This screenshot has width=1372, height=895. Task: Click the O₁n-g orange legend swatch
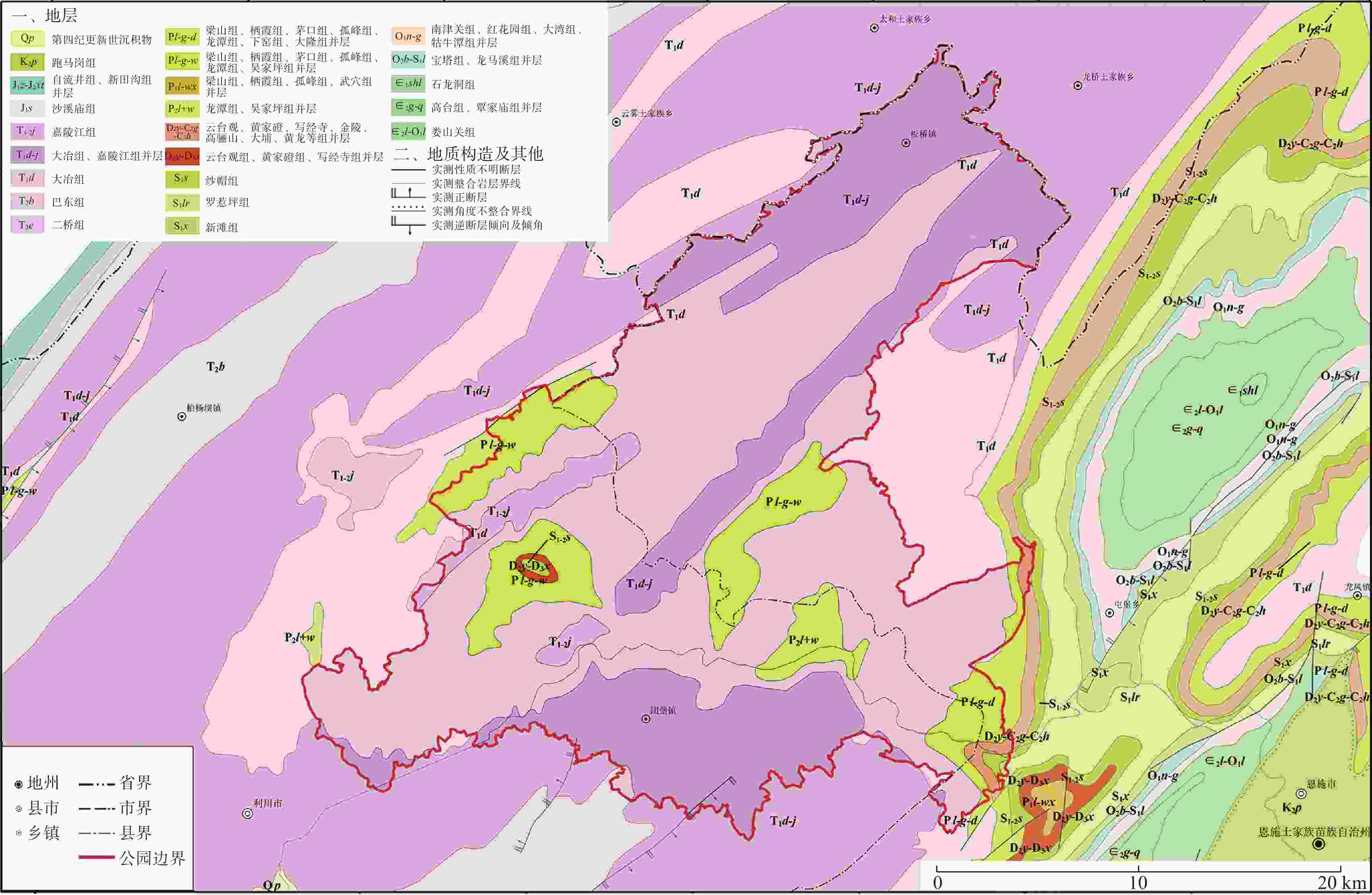click(408, 36)
